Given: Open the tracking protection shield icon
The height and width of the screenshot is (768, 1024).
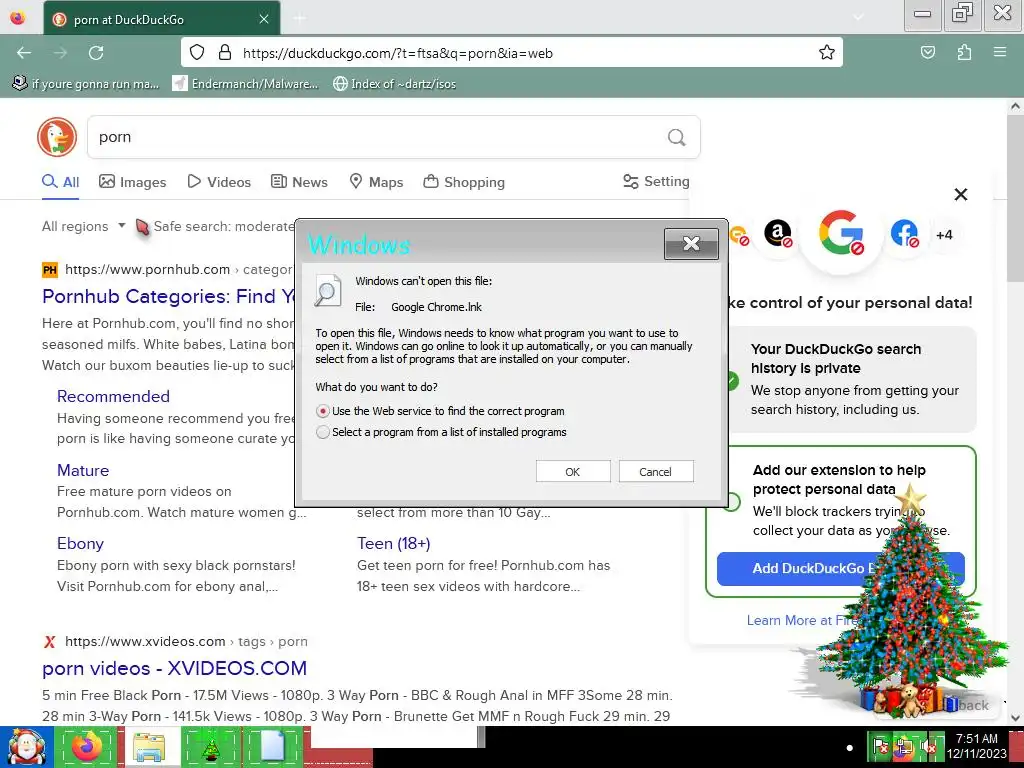Looking at the screenshot, I should 197,52.
